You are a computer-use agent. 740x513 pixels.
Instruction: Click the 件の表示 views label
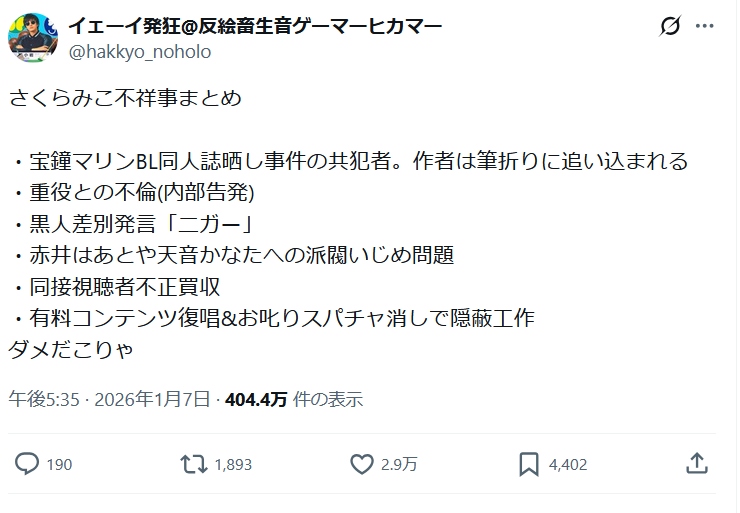[x=328, y=399]
